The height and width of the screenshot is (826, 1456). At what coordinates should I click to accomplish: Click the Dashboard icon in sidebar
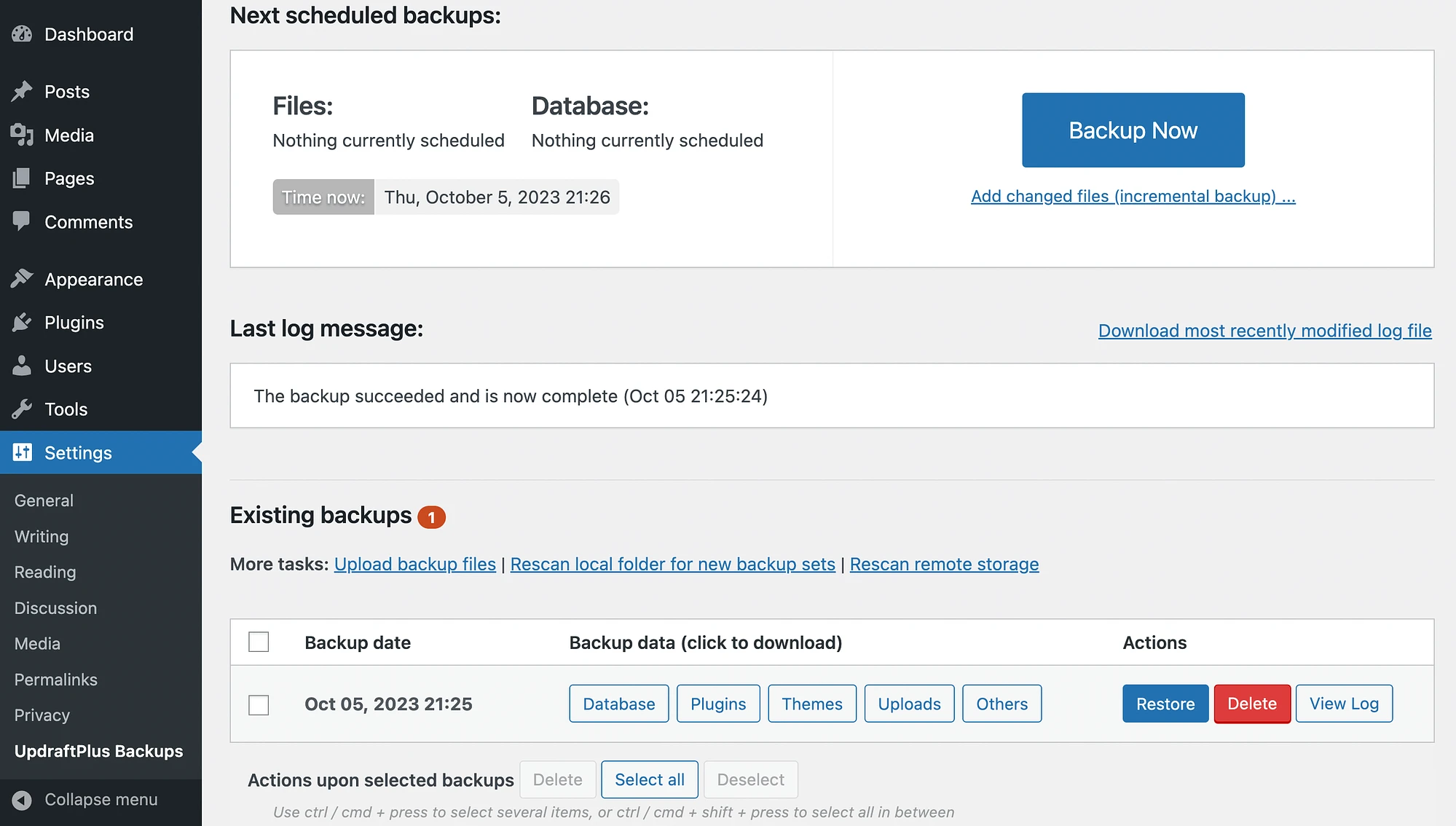click(x=23, y=33)
